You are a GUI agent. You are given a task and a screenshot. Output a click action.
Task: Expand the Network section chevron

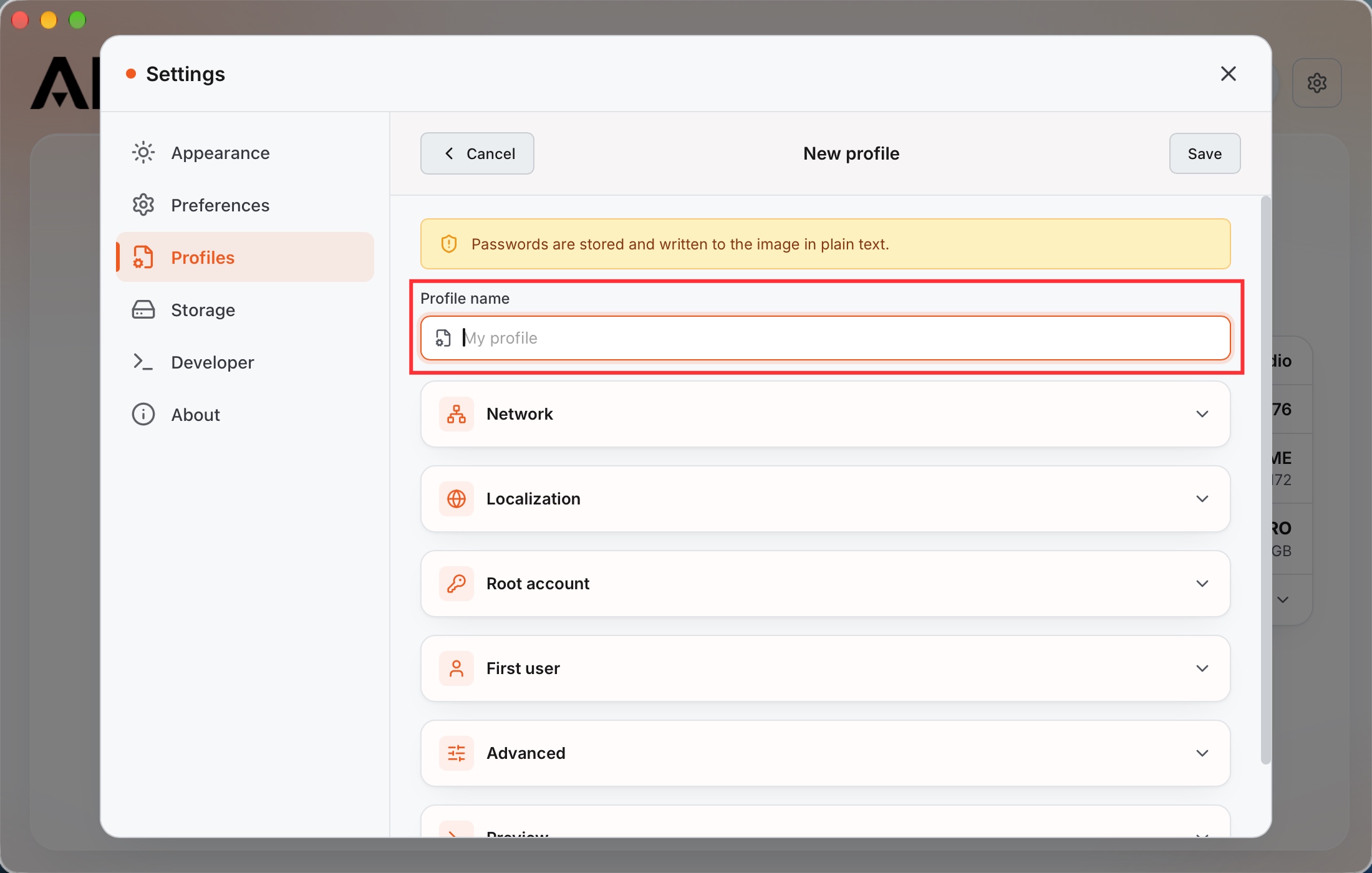[x=1202, y=414]
